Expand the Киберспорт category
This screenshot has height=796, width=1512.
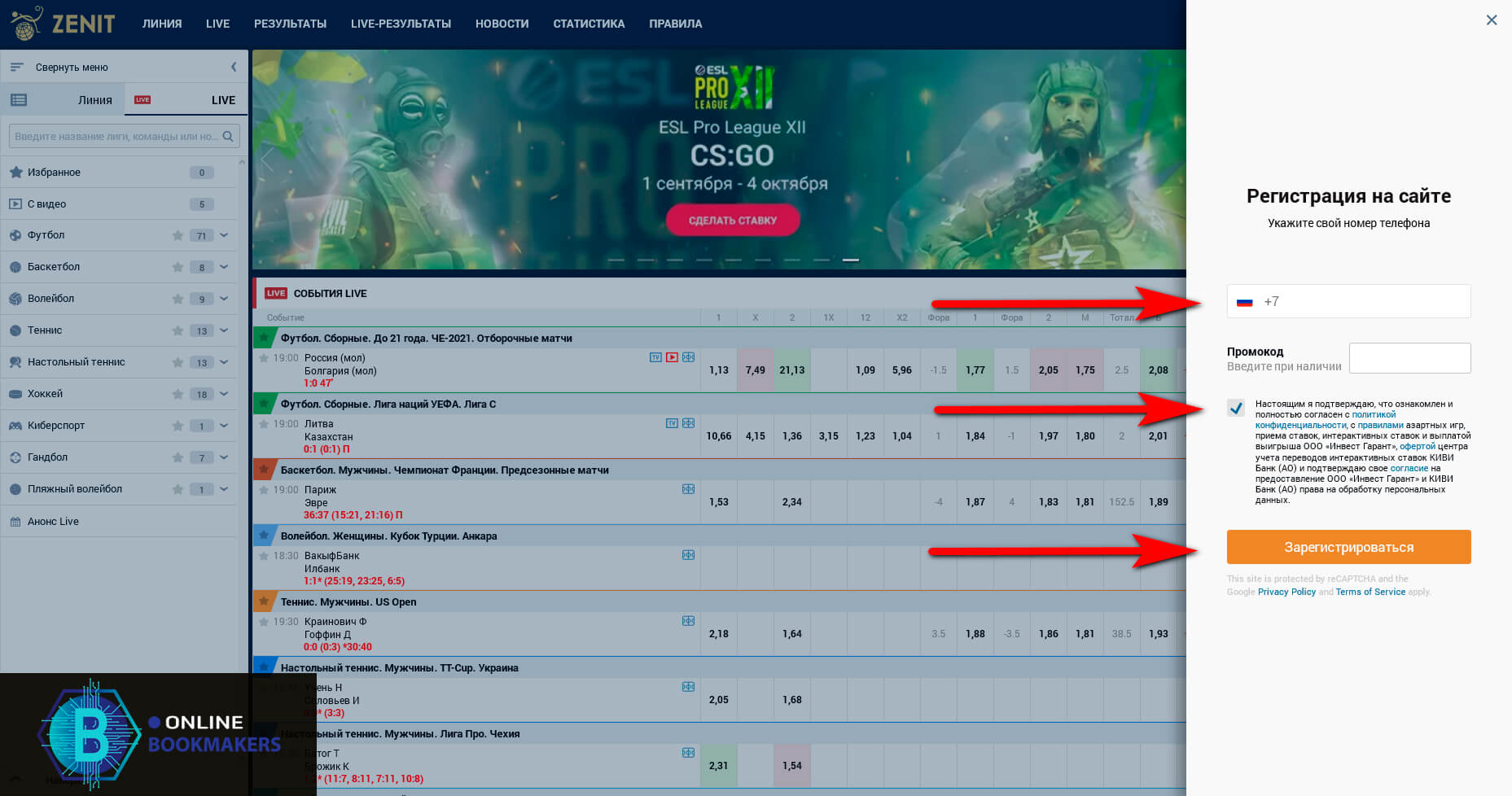(224, 426)
